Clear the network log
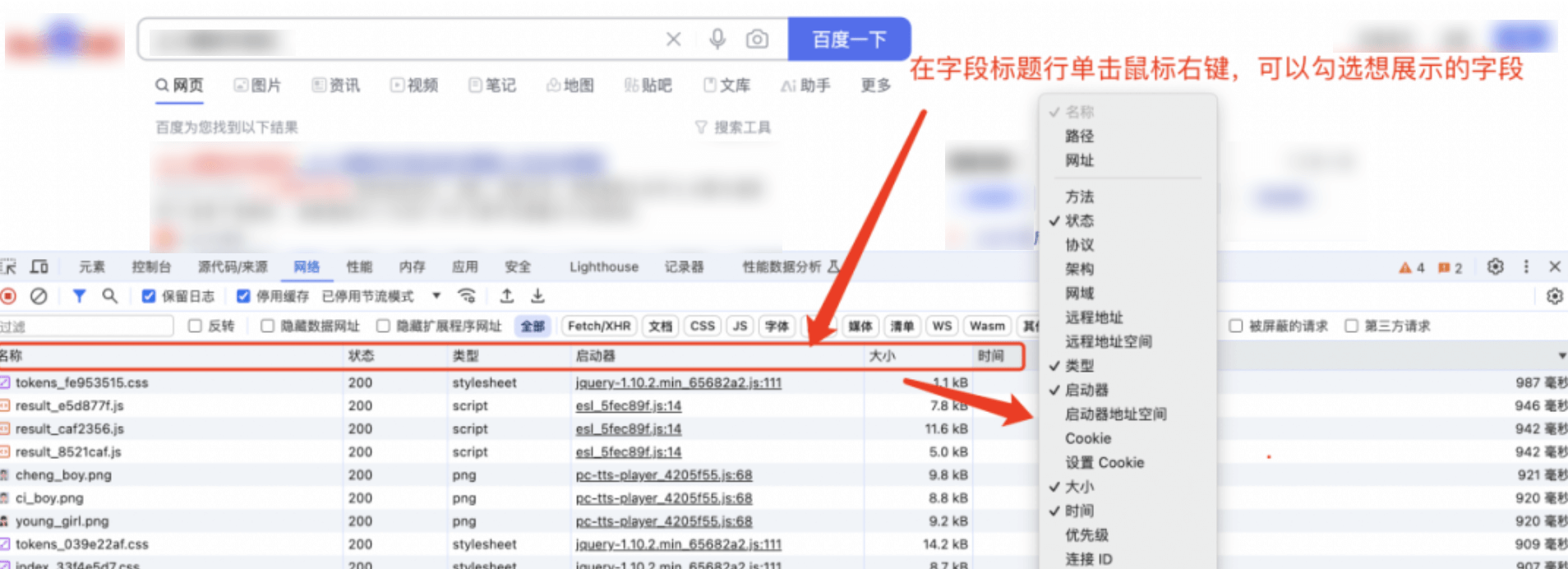Screen dimensions: 1568x569 point(39,296)
